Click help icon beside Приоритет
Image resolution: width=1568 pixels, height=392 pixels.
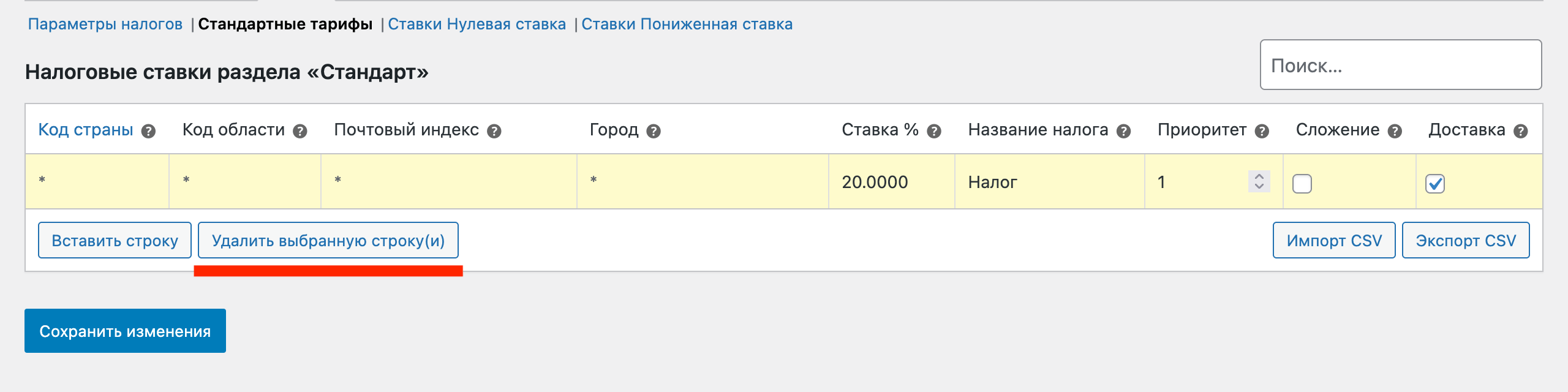click(x=1261, y=131)
